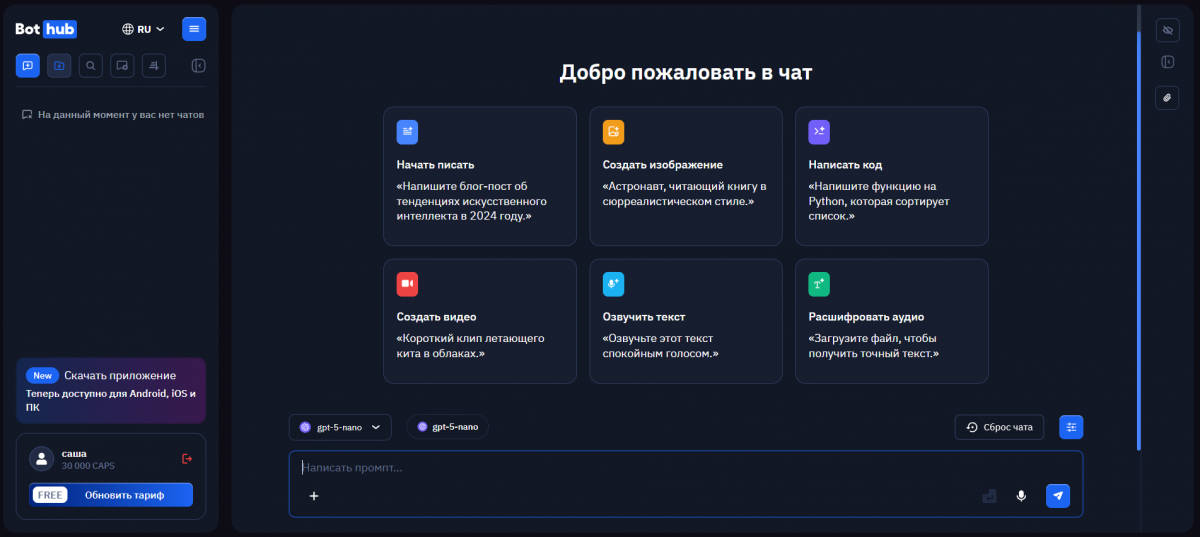
Task: Click the gpt-5-nano model chip
Action: (x=448, y=427)
